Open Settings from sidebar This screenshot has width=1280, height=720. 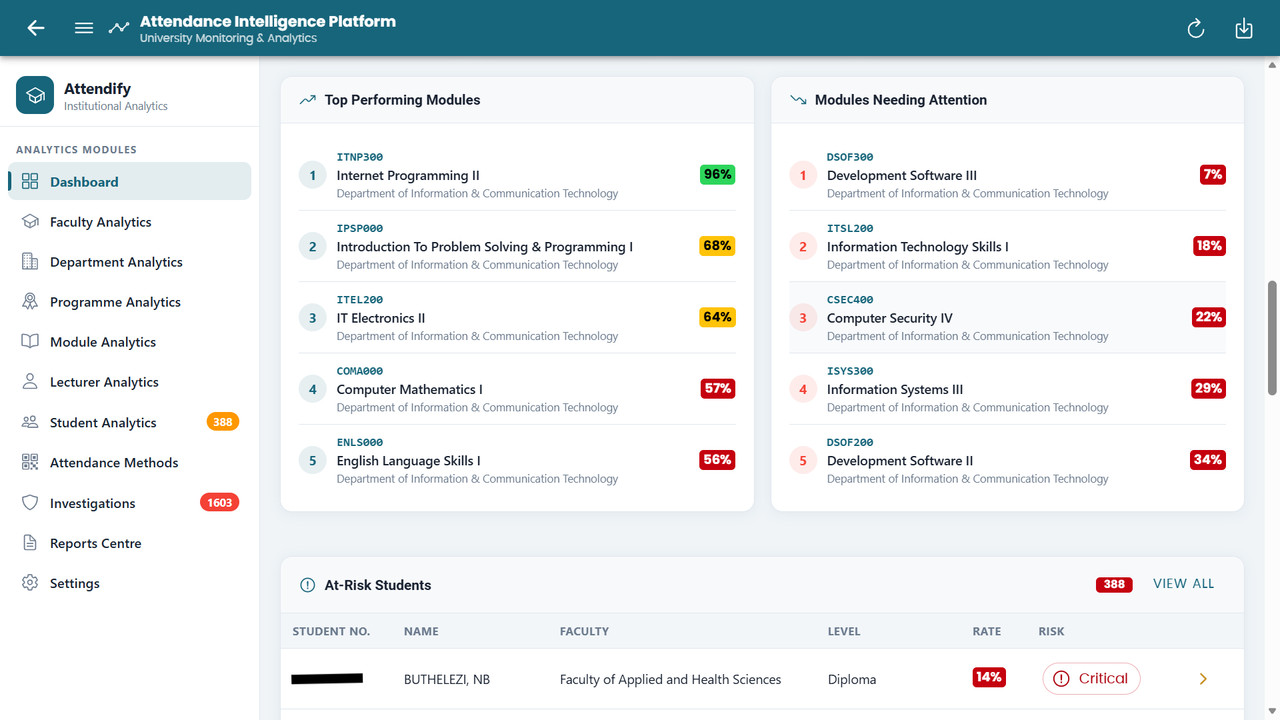coord(130,583)
